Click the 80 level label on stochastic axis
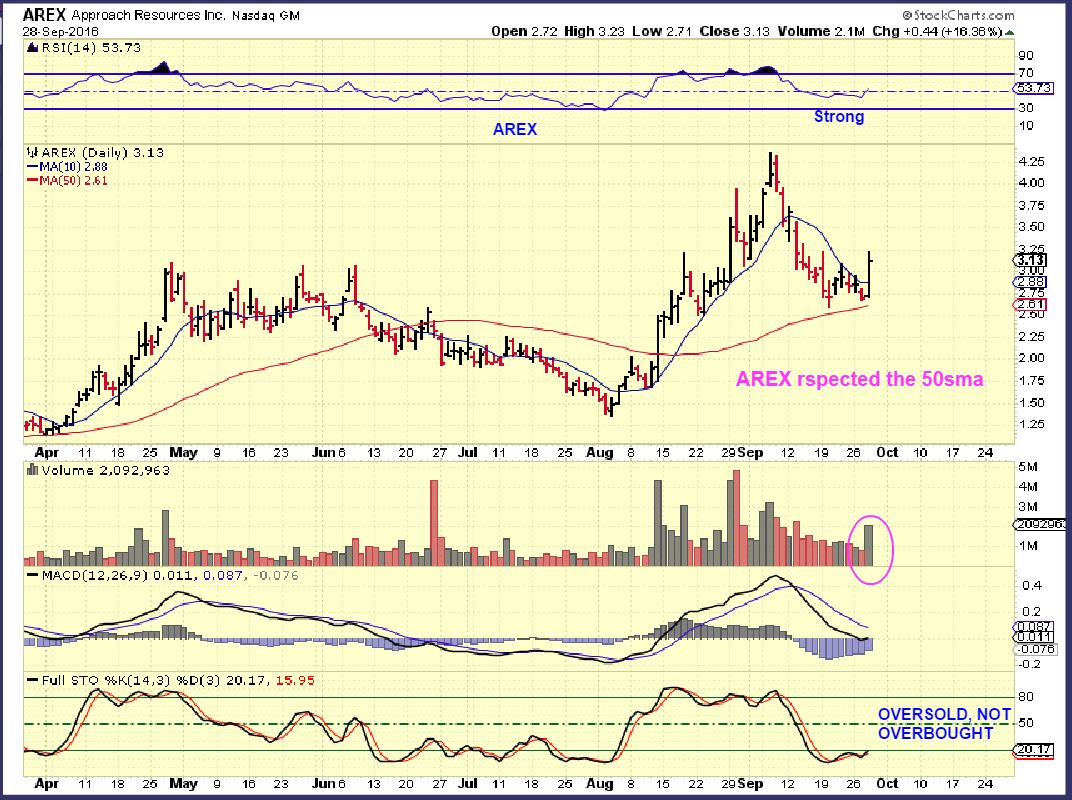Screen dimensions: 1072x800 click(x=1026, y=697)
